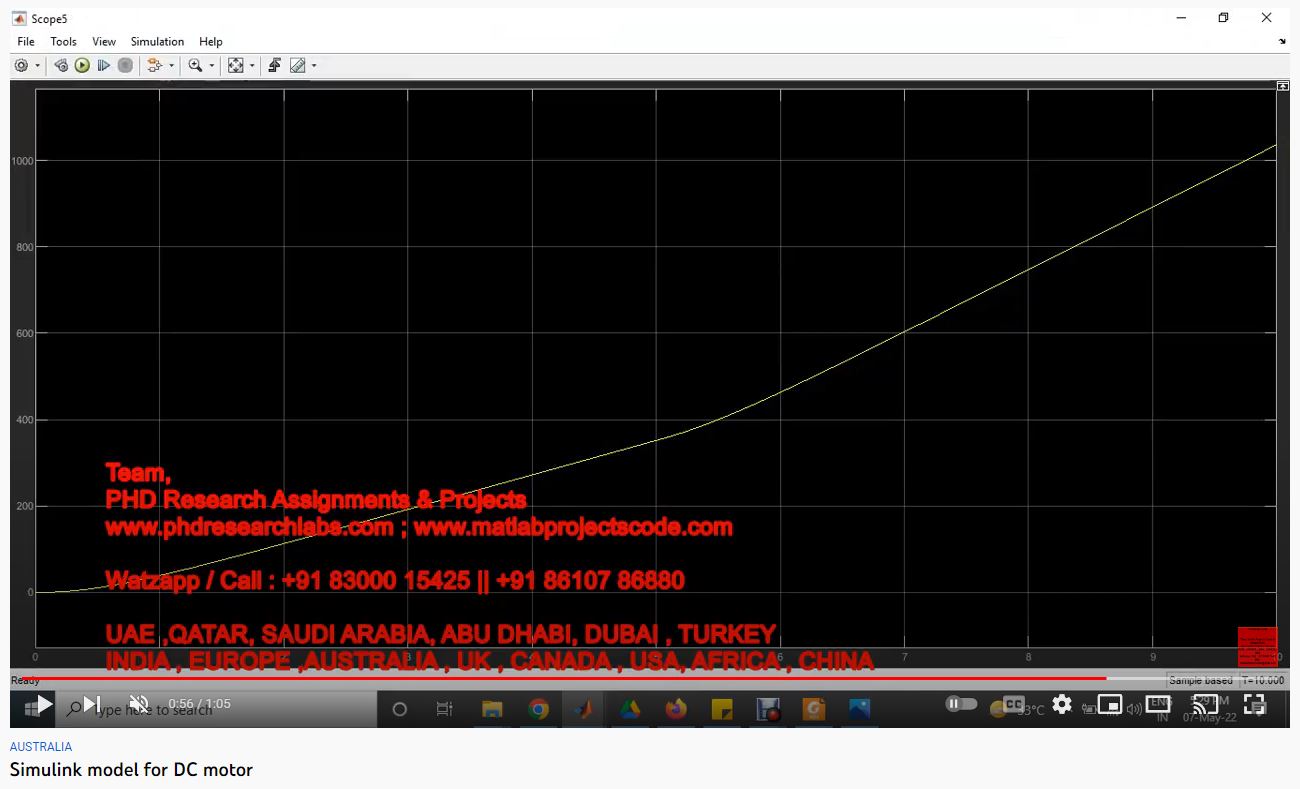Open Task View from the taskbar

click(445, 710)
